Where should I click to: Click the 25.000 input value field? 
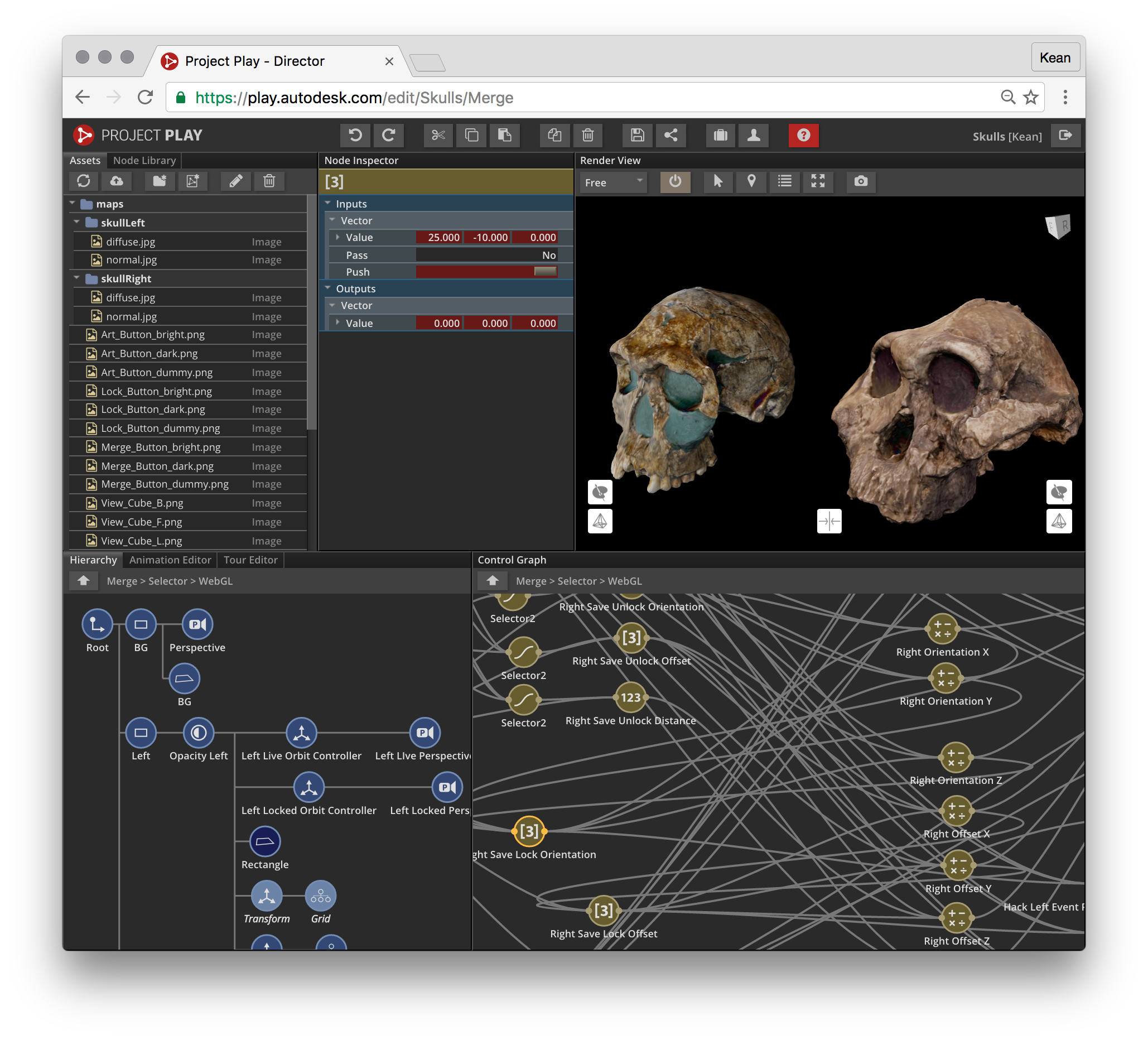pyautogui.click(x=438, y=238)
